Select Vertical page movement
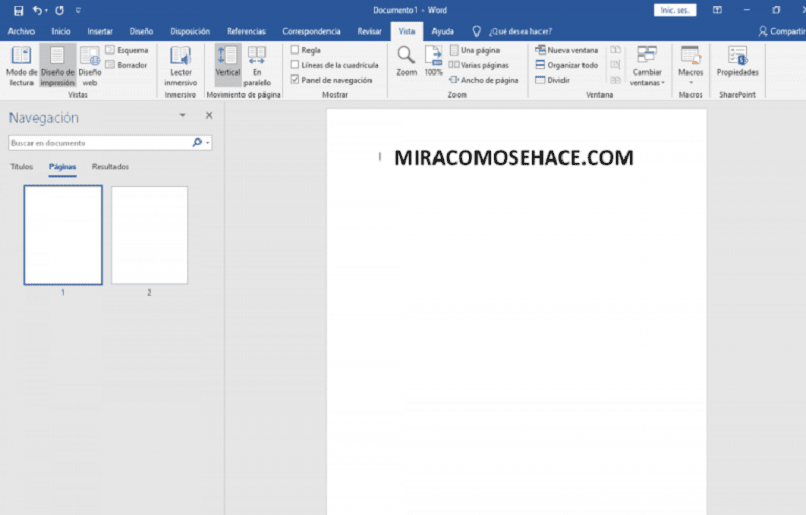Screen dimensions: 806x515 point(228,63)
